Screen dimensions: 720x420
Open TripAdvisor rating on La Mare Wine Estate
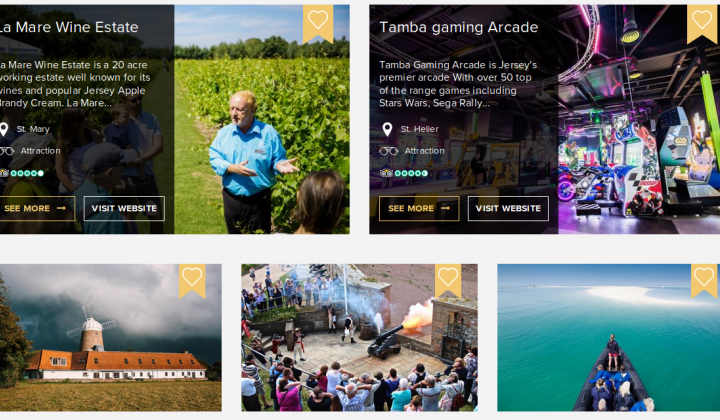pos(22,173)
